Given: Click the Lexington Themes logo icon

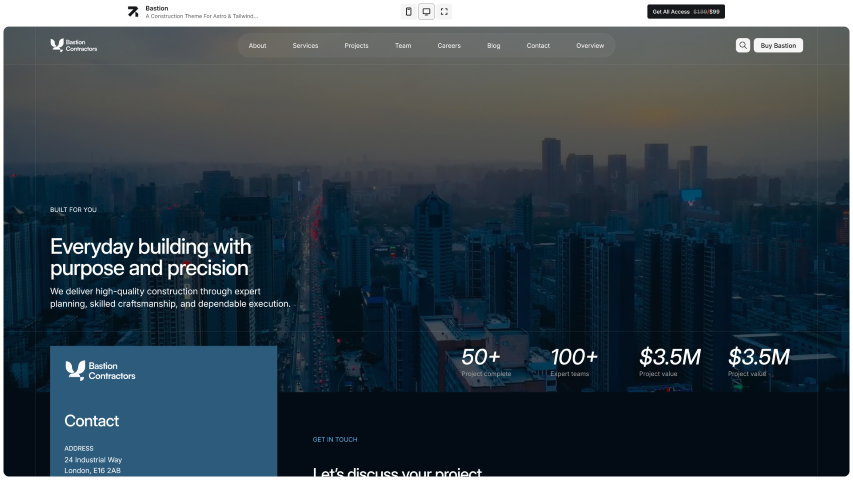Looking at the screenshot, I should (133, 12).
